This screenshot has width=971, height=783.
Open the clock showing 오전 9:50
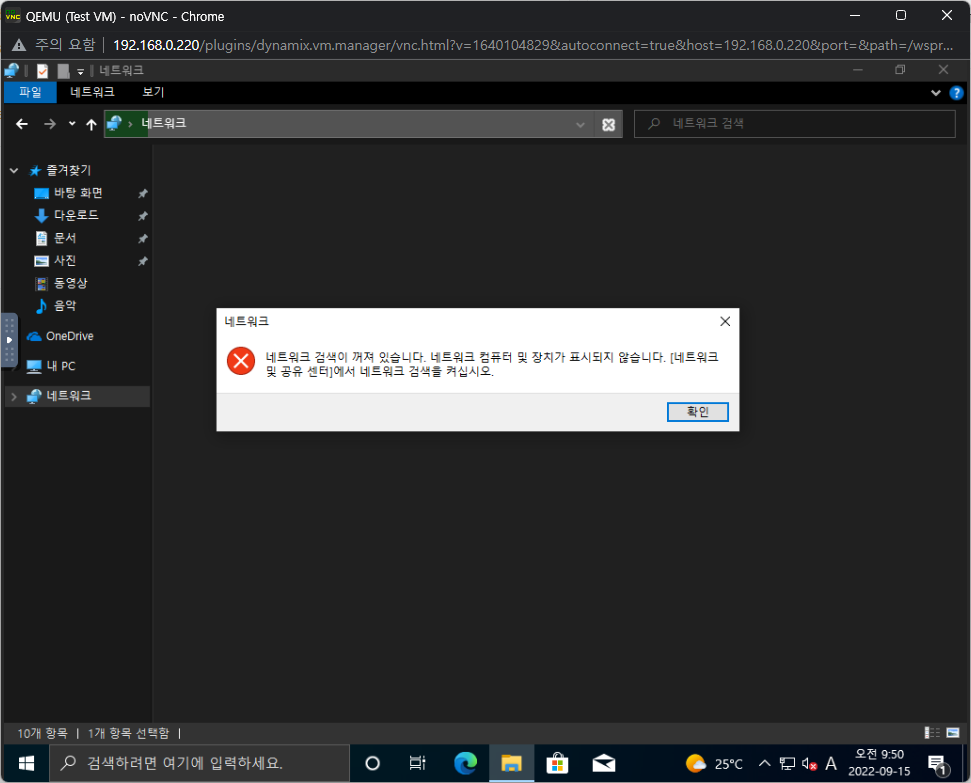[879, 763]
